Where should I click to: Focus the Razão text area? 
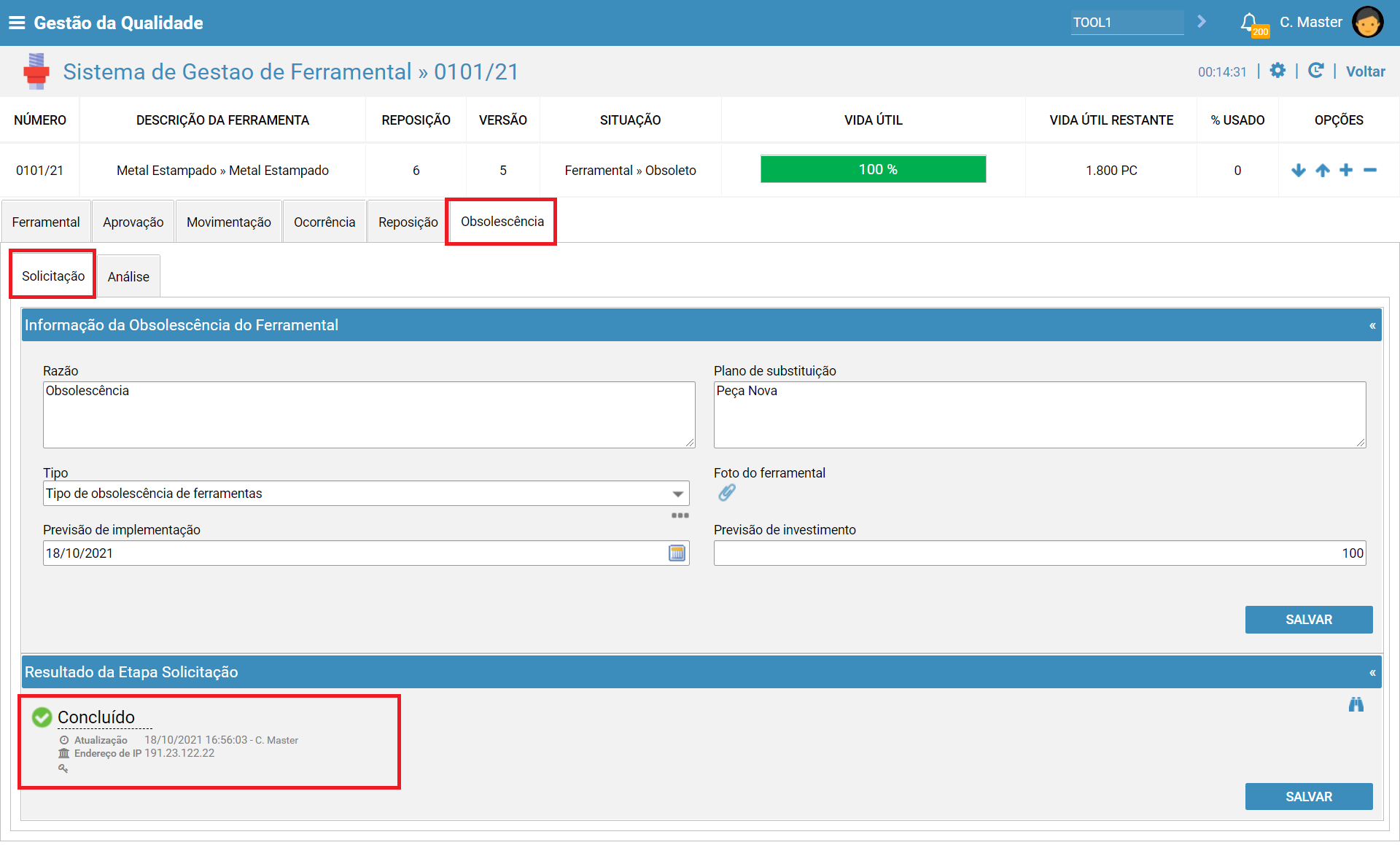pyautogui.click(x=369, y=415)
